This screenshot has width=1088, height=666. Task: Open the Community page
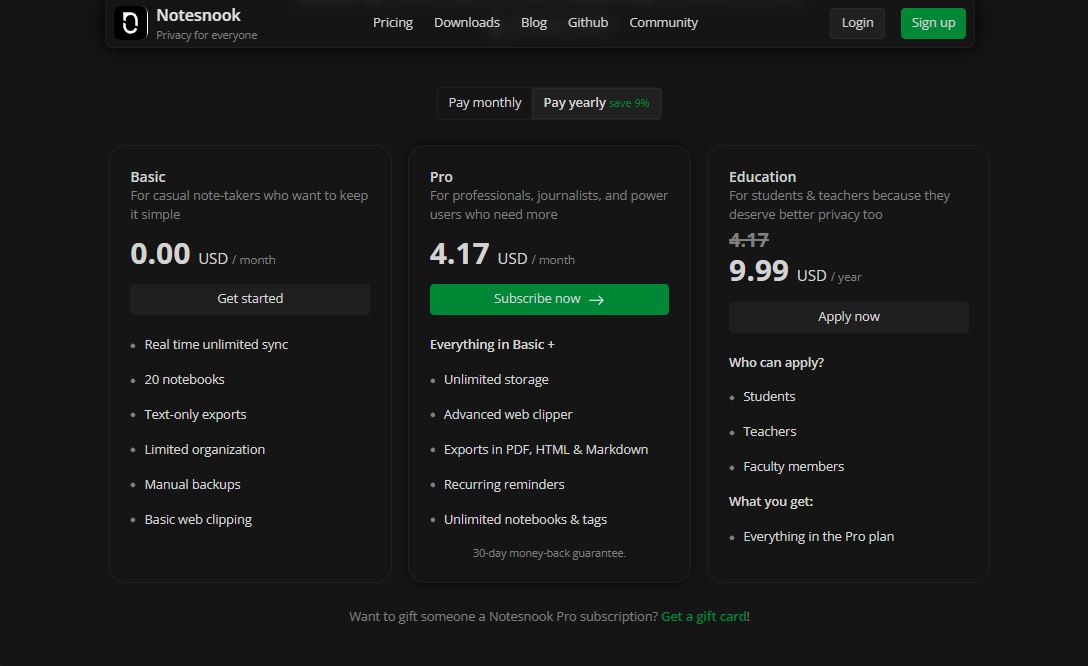663,22
